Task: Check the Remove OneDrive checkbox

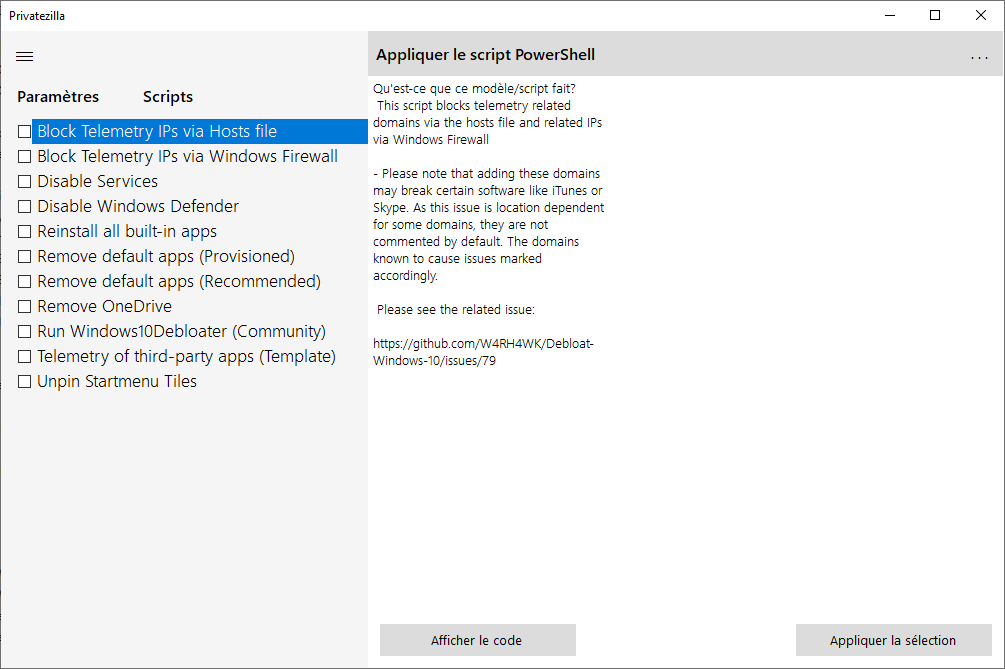Action: [x=24, y=306]
